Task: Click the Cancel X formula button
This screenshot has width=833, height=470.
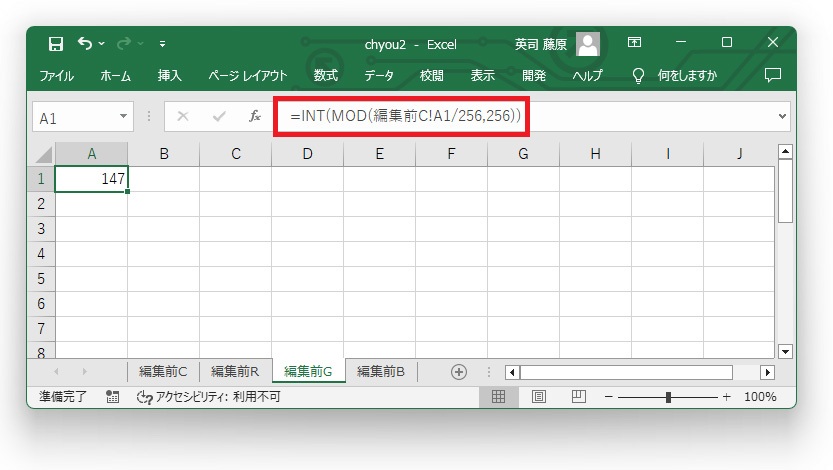Action: coord(183,116)
